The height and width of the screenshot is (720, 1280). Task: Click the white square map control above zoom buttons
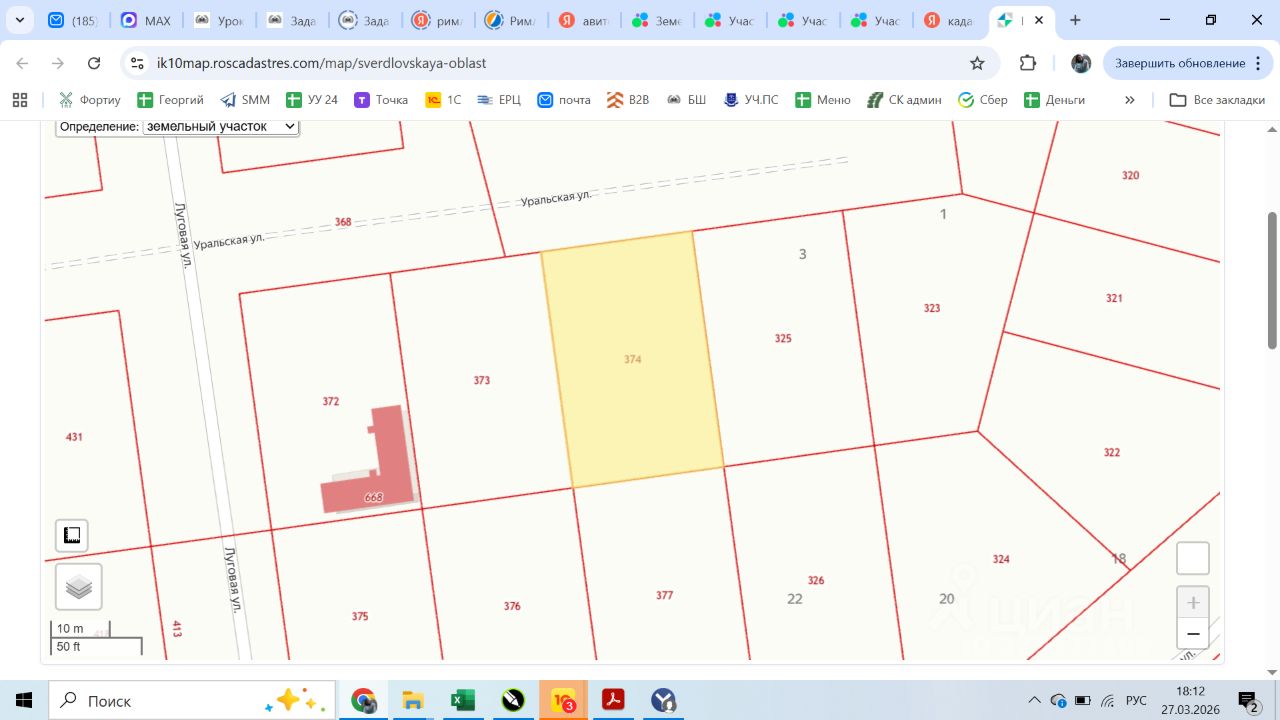tap(1193, 558)
